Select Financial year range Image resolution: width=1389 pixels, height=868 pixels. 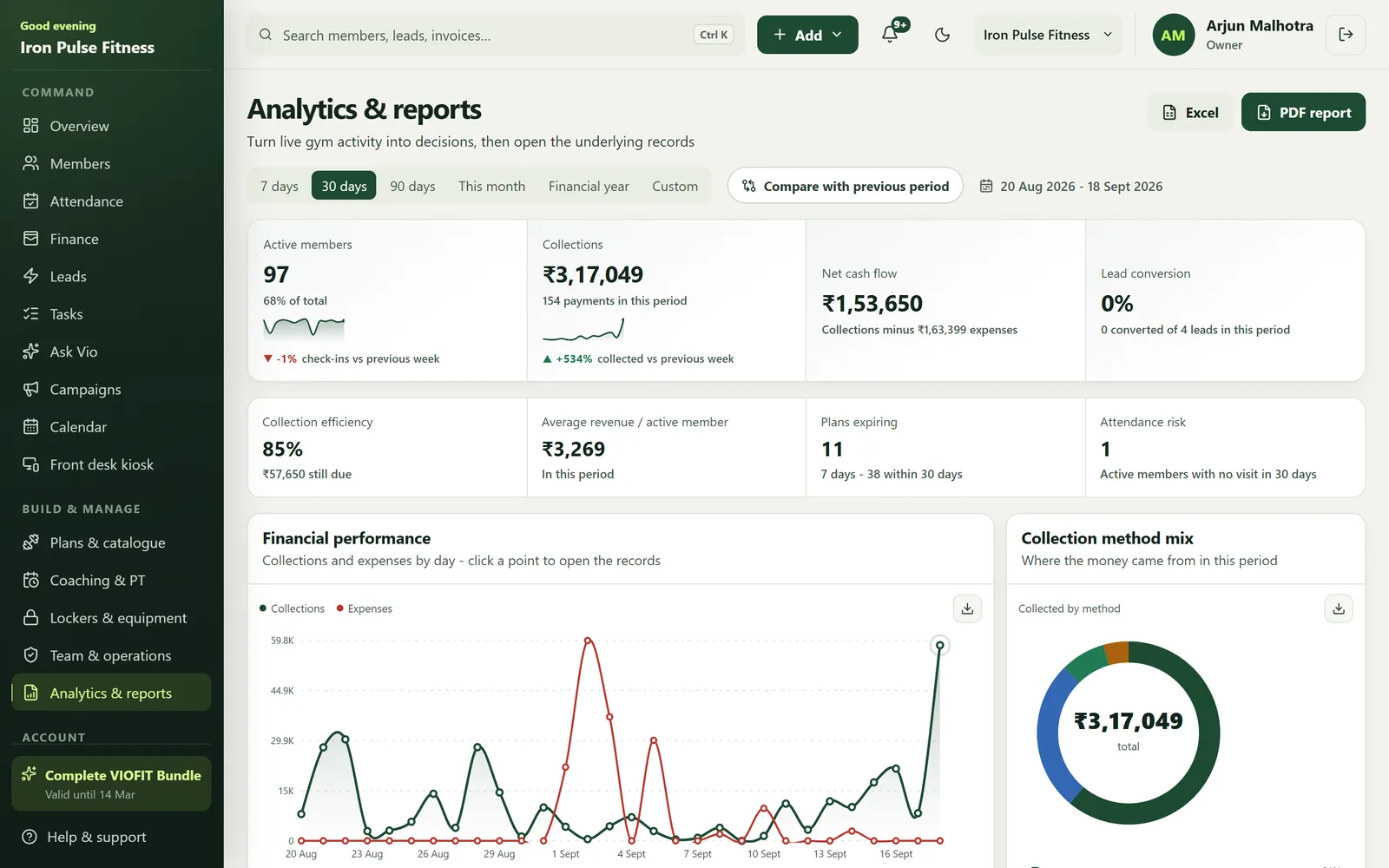tap(589, 186)
